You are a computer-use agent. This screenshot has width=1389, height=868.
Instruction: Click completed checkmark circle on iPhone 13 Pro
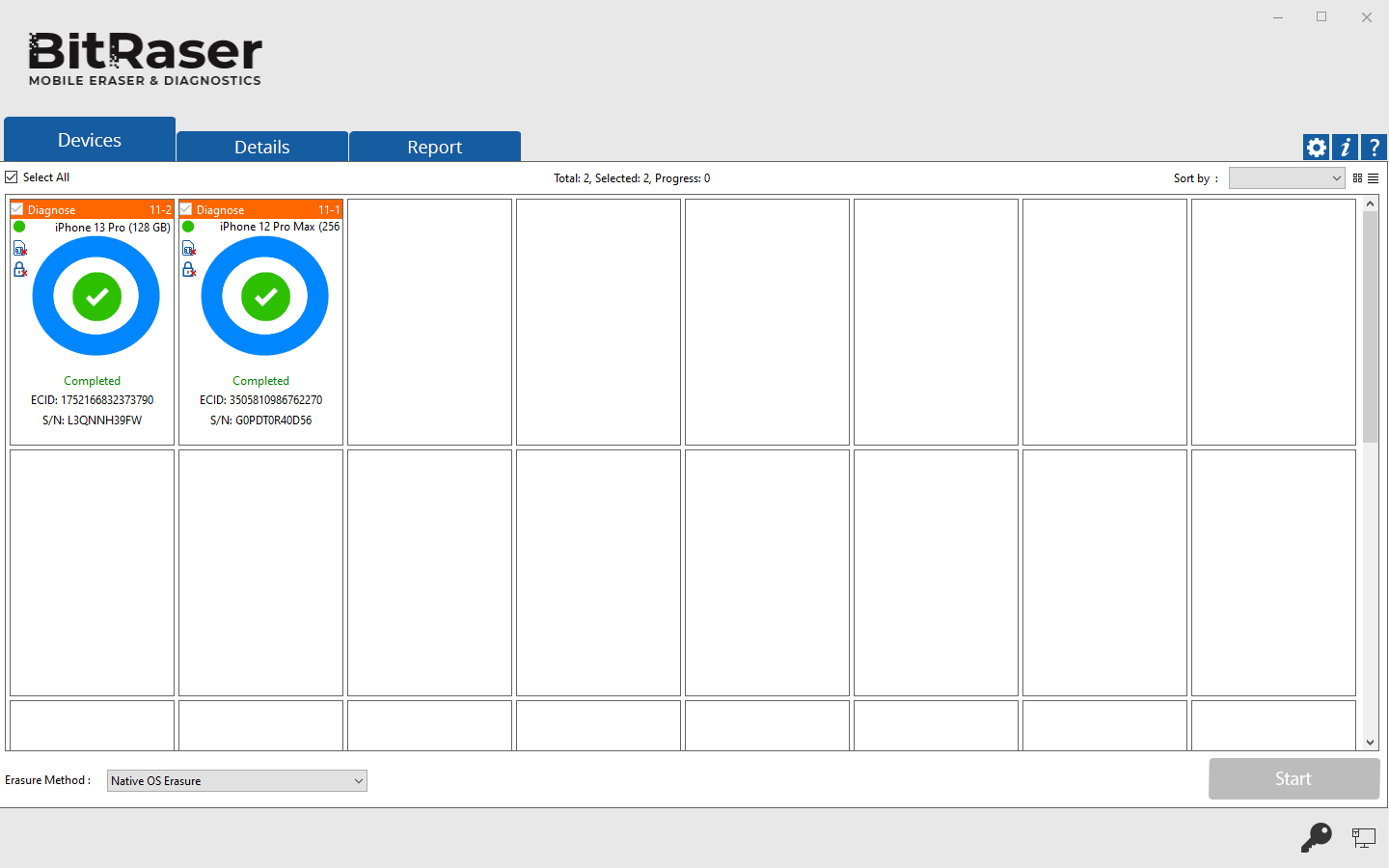(96, 296)
